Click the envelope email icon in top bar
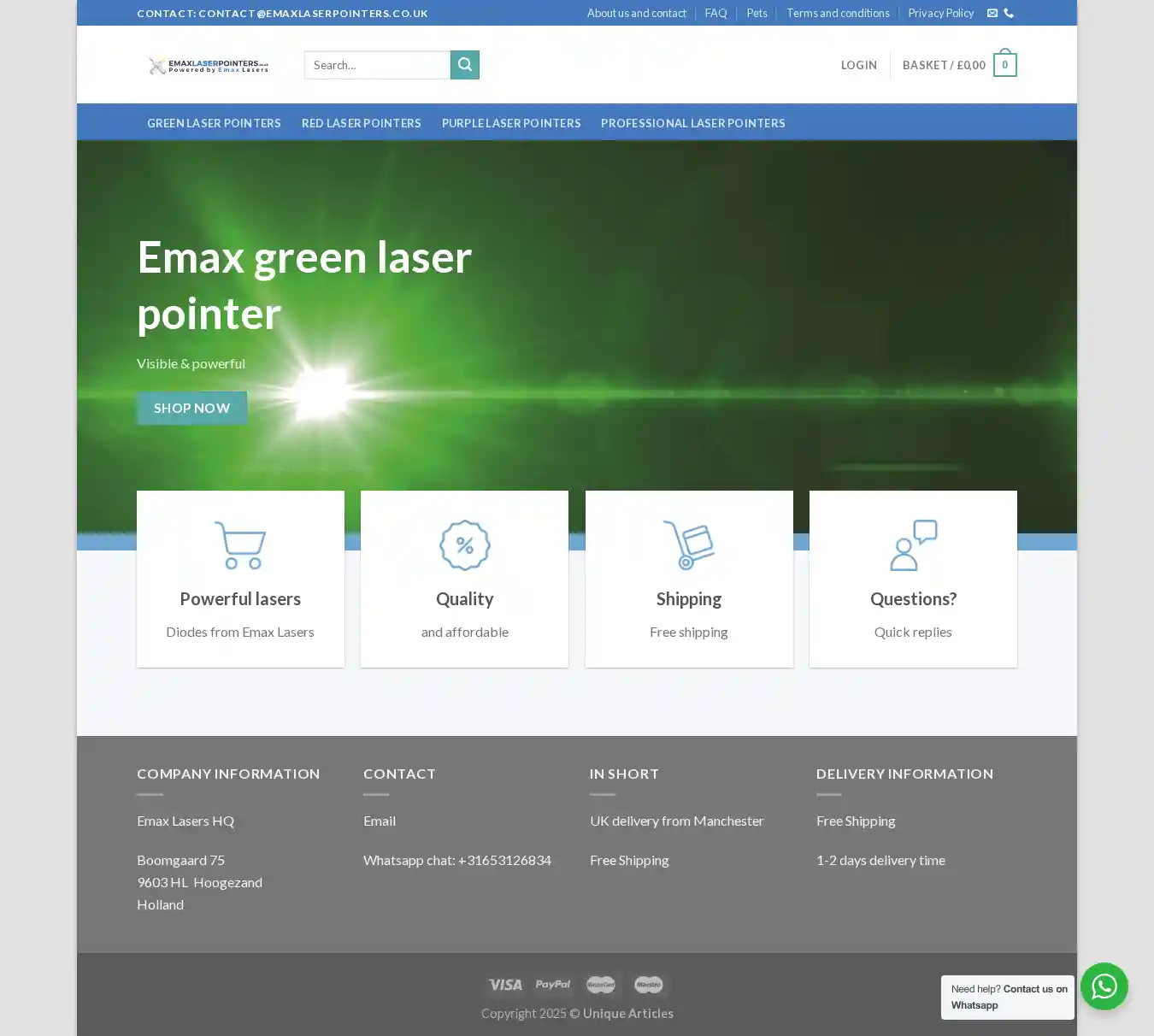The image size is (1154, 1036). click(x=992, y=14)
